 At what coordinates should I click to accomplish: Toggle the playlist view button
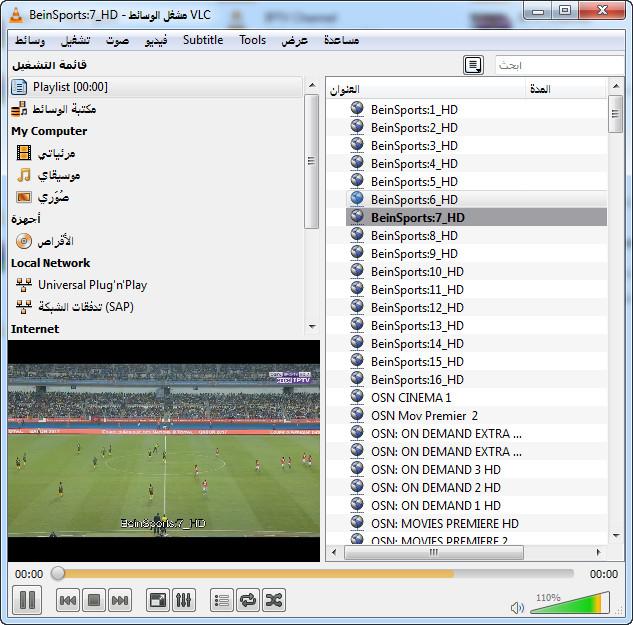[222, 600]
